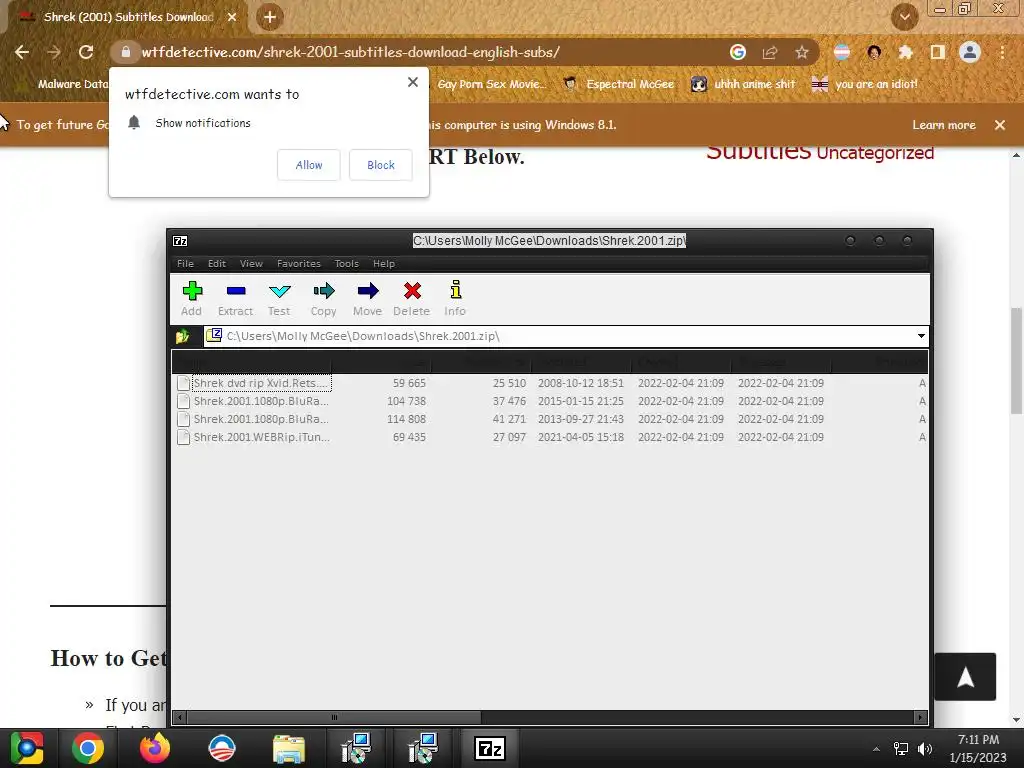1024x768 pixels.
Task: Open the Google icon in address bar
Action: pyautogui.click(x=738, y=52)
